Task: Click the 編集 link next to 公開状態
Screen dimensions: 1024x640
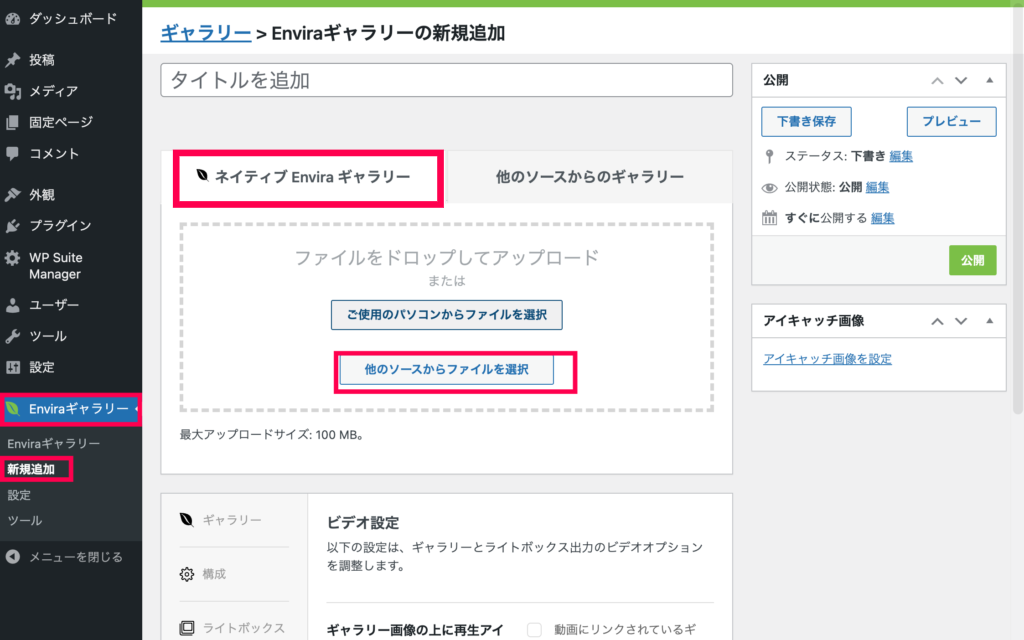Action: (877, 187)
